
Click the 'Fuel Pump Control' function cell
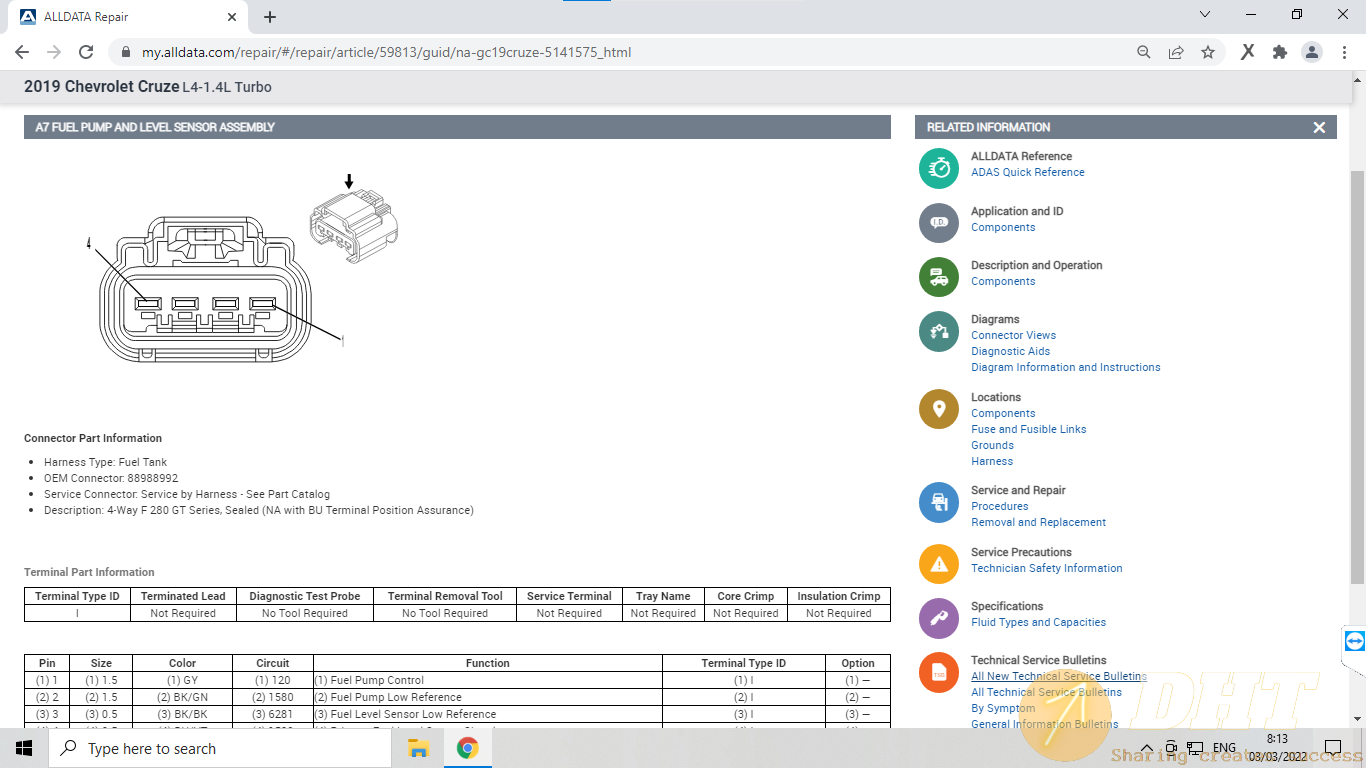point(488,680)
